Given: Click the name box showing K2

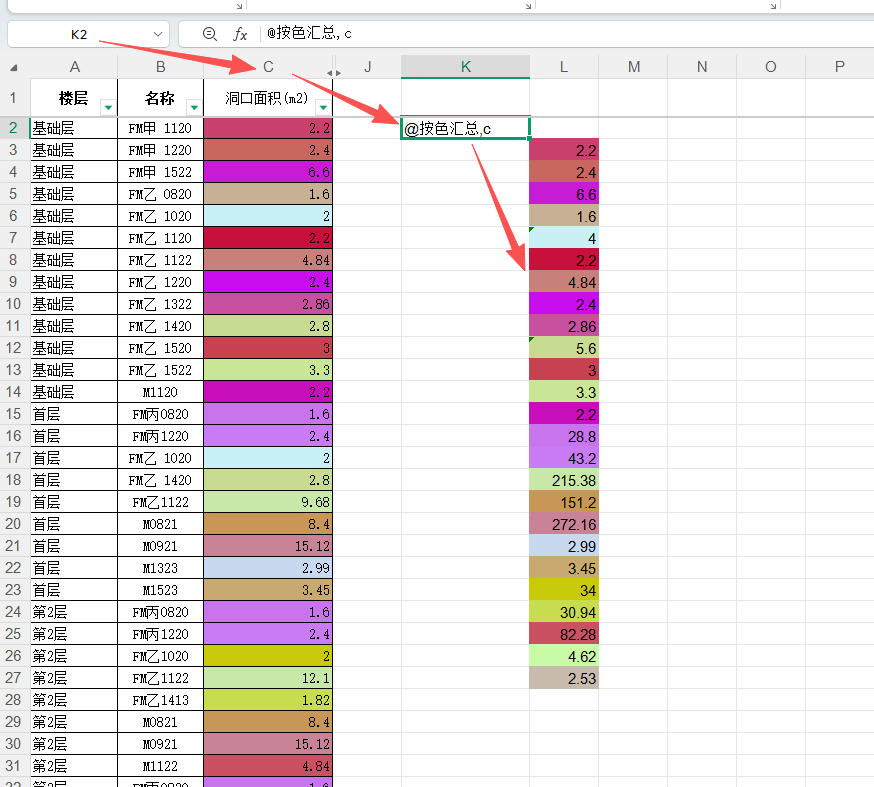Looking at the screenshot, I should (x=80, y=34).
